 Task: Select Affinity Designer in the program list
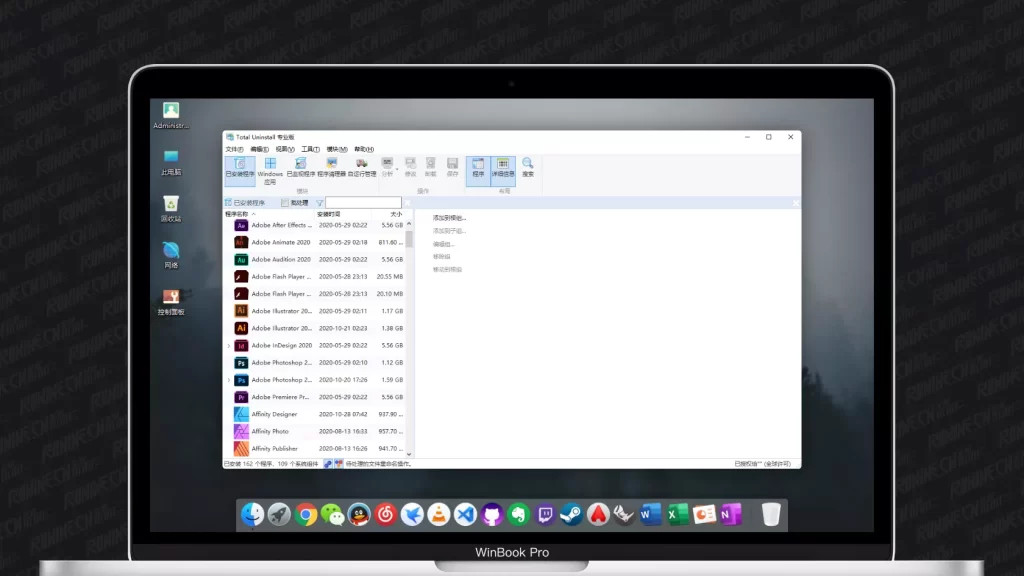[x=274, y=414]
